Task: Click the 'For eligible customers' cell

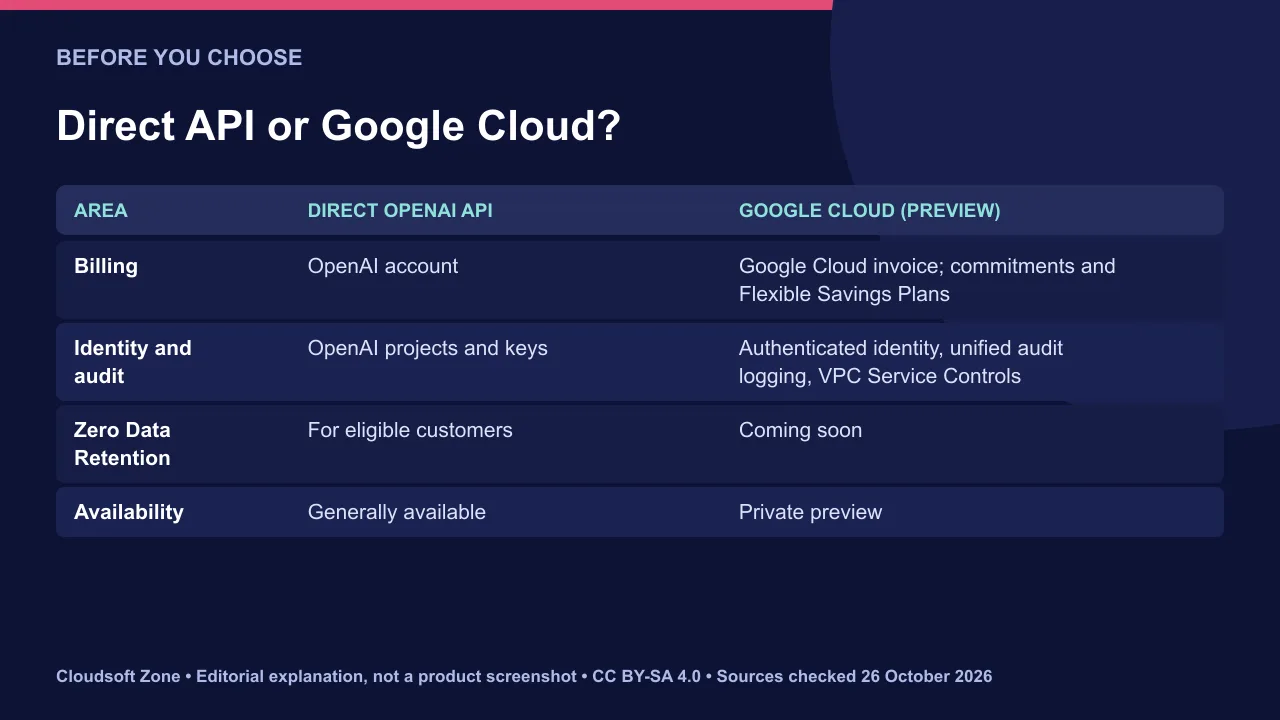Action: click(x=410, y=430)
